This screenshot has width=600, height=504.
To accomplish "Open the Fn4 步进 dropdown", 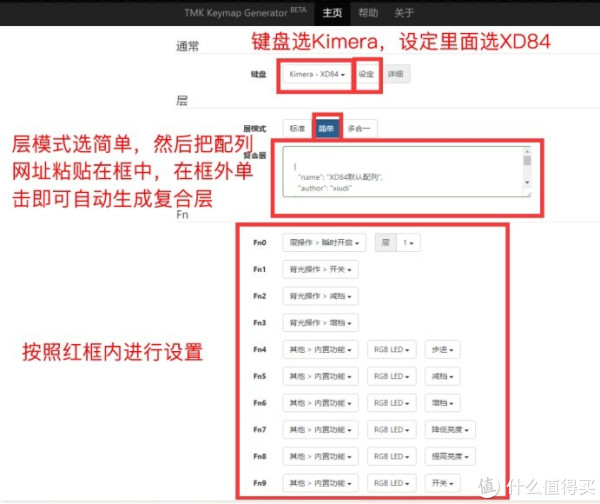I will click(442, 350).
